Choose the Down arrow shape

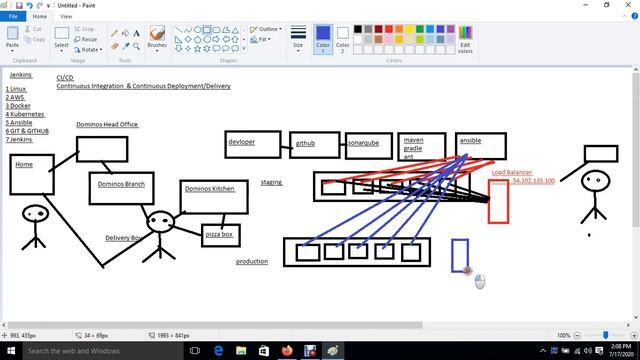179,49
